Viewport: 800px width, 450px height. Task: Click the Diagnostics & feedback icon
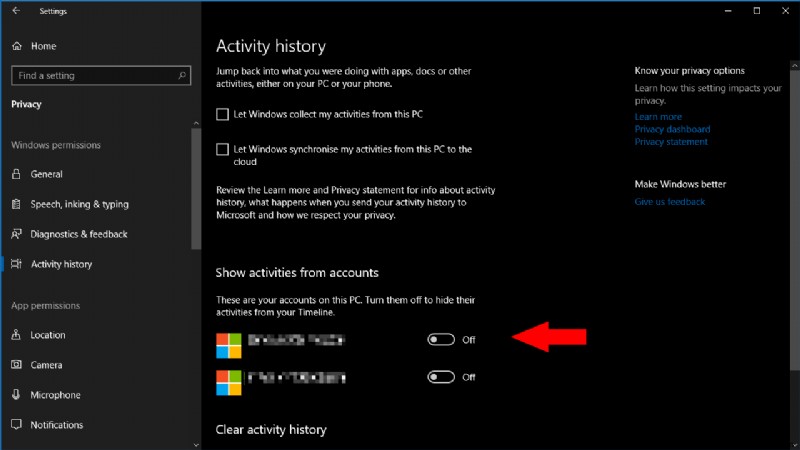click(16, 234)
